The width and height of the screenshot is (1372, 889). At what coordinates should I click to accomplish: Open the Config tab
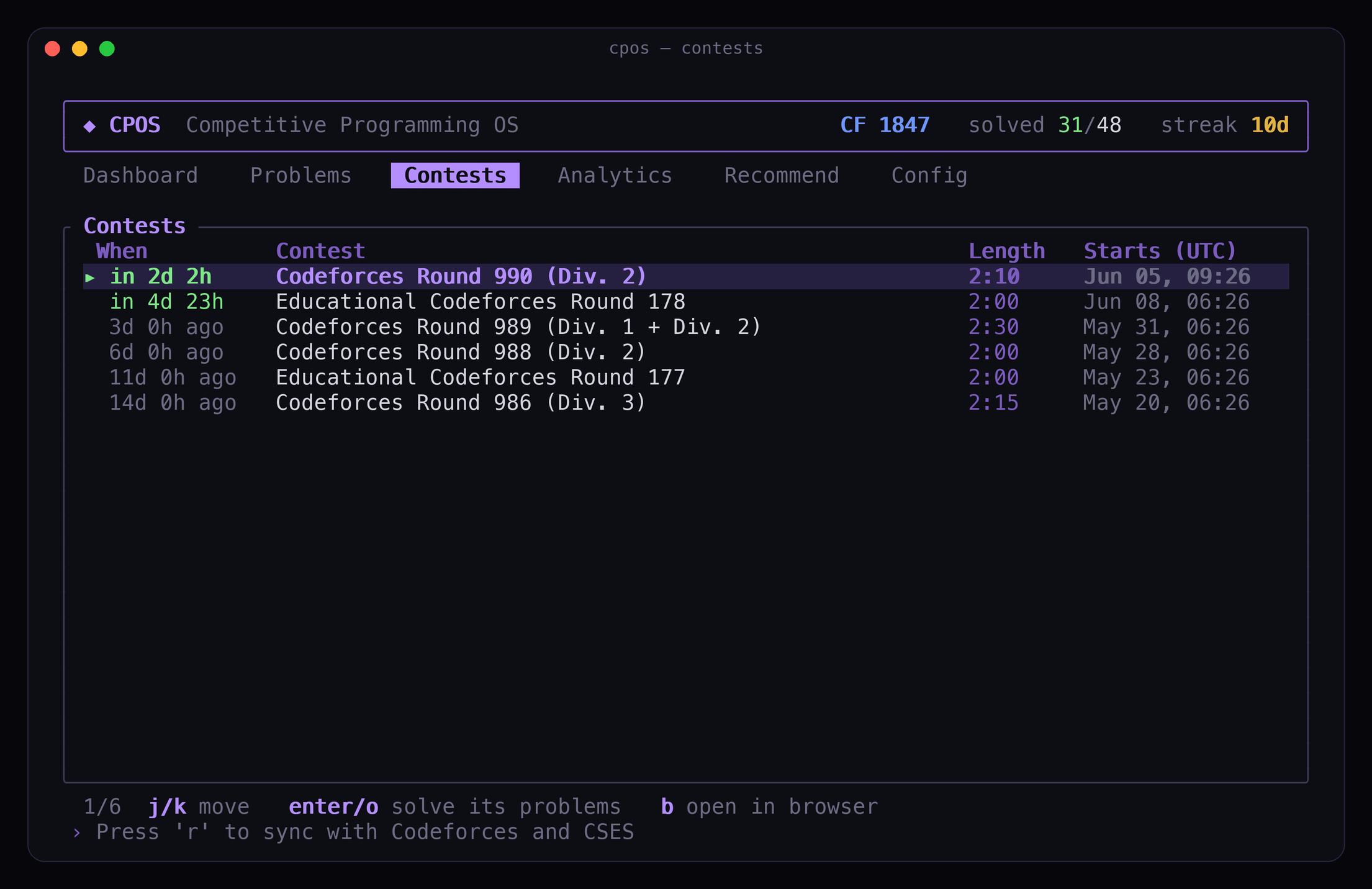point(929,176)
